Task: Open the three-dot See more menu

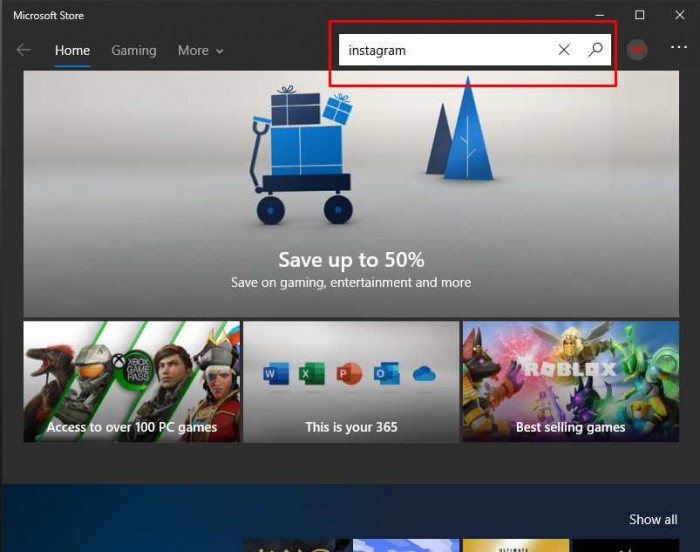Action: (x=679, y=47)
